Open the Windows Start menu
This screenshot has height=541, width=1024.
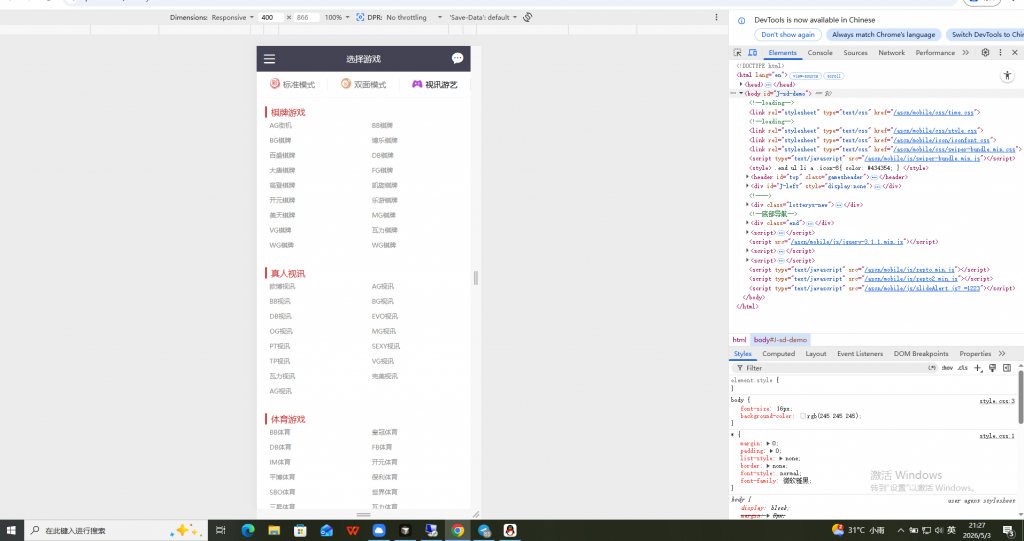[x=12, y=531]
